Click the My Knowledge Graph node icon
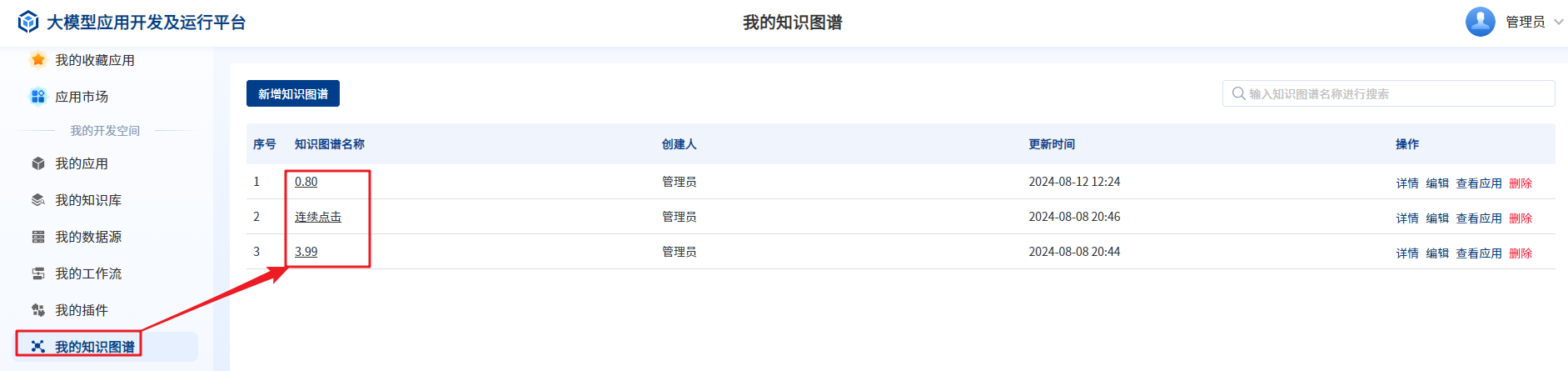This screenshot has height=371, width=1568. (37, 347)
